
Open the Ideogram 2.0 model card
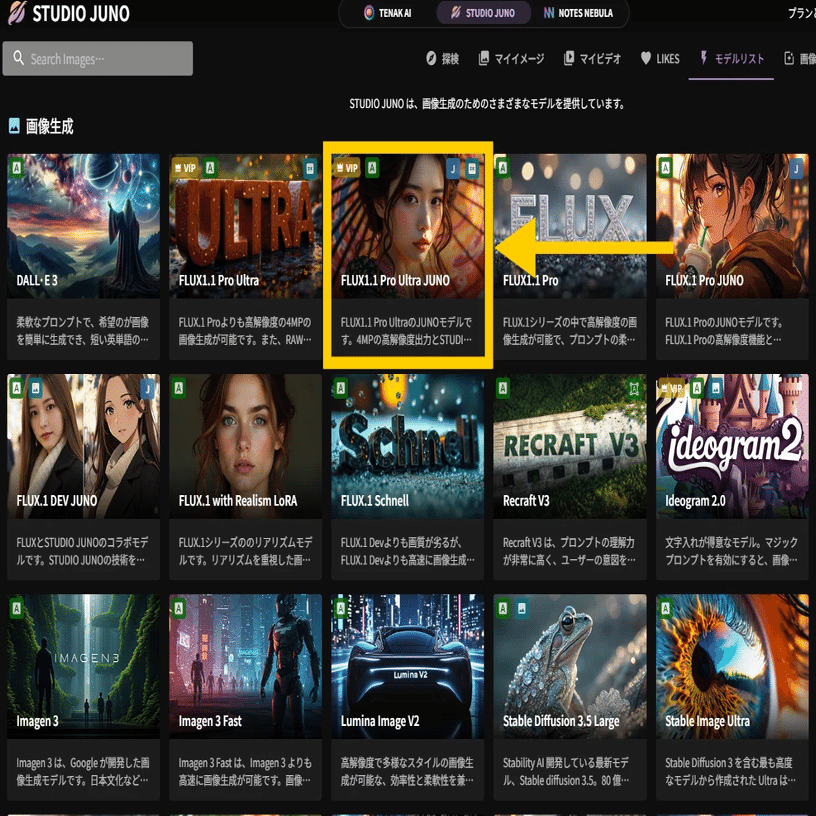click(x=732, y=477)
